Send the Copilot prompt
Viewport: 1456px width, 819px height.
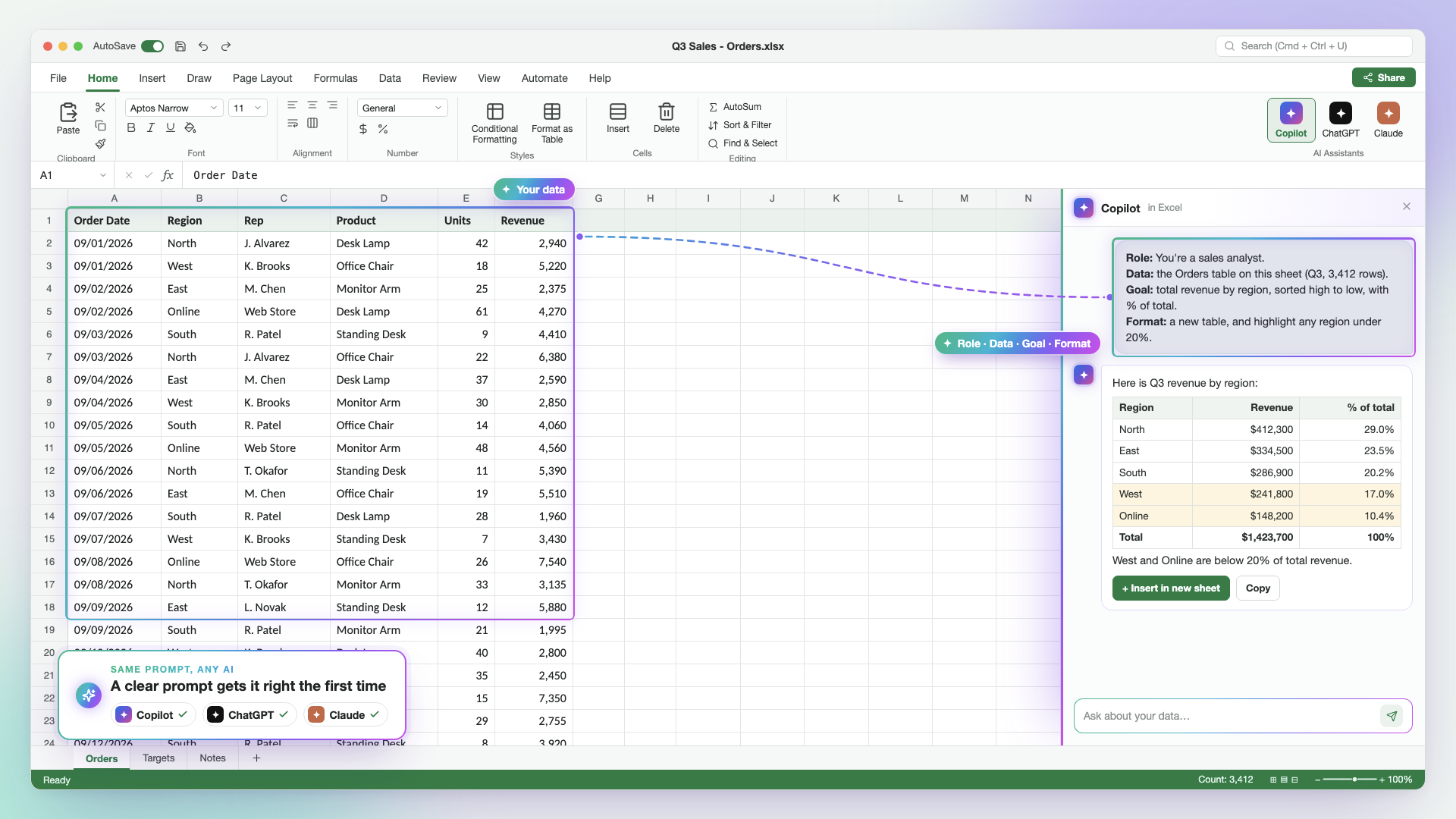(x=1392, y=716)
